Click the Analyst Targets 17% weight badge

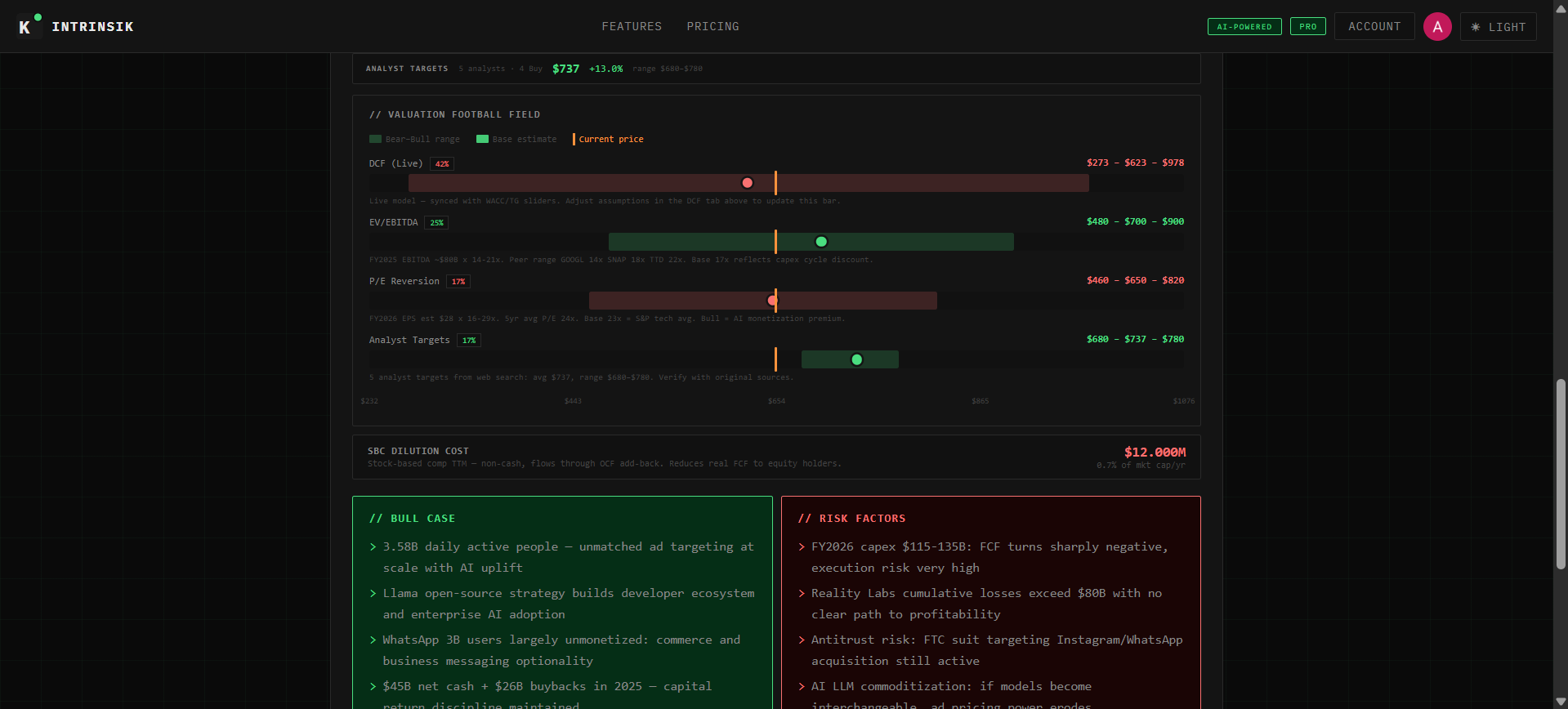469,341
